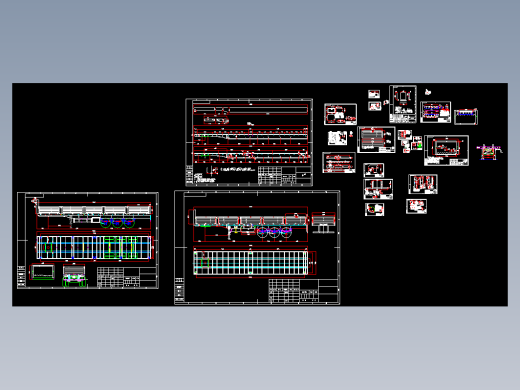Viewport: 520px width, 390px height.
Task: Select the tall detail sheet with arch-shaped part
Action: [x=403, y=104]
